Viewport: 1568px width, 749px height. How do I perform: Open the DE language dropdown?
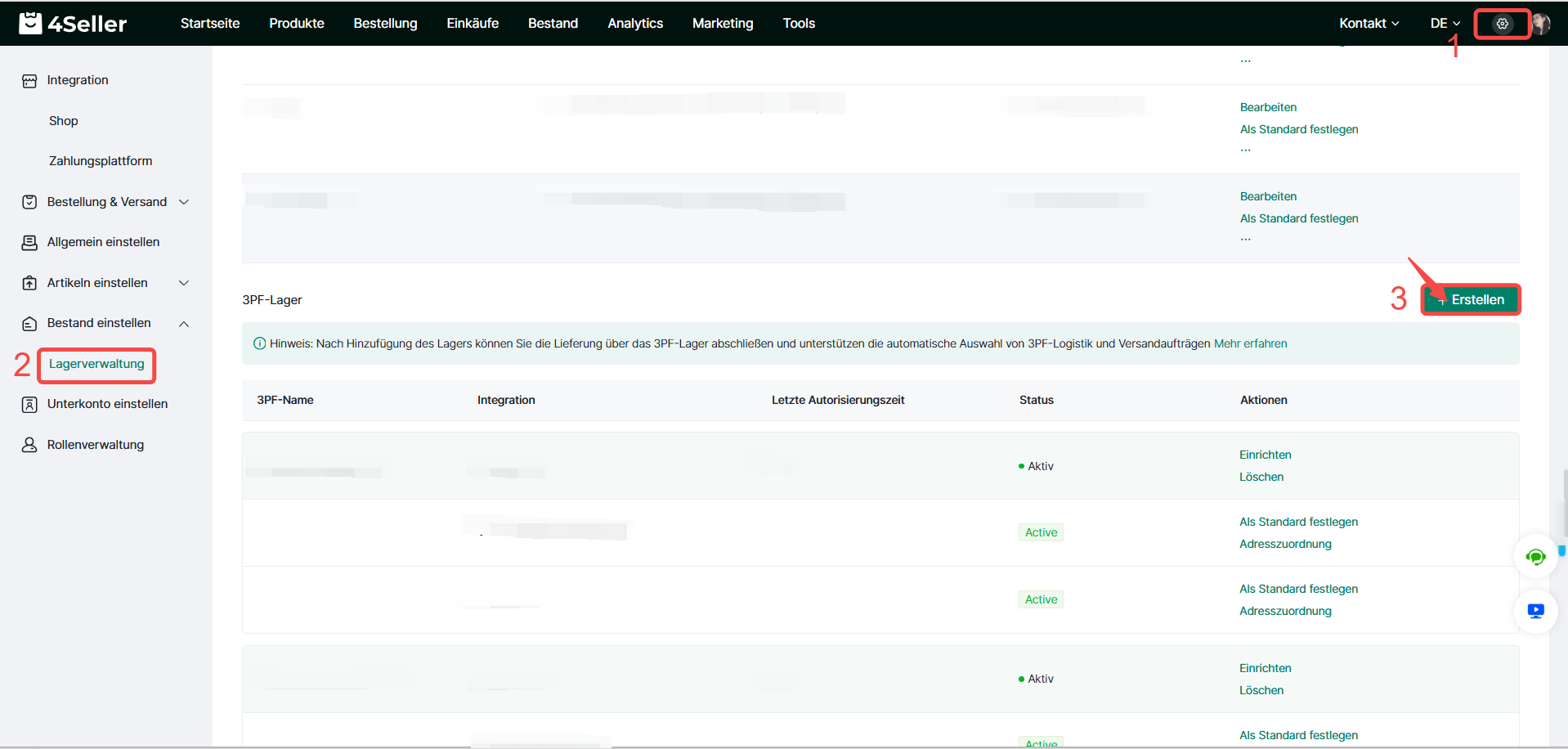1445,24
